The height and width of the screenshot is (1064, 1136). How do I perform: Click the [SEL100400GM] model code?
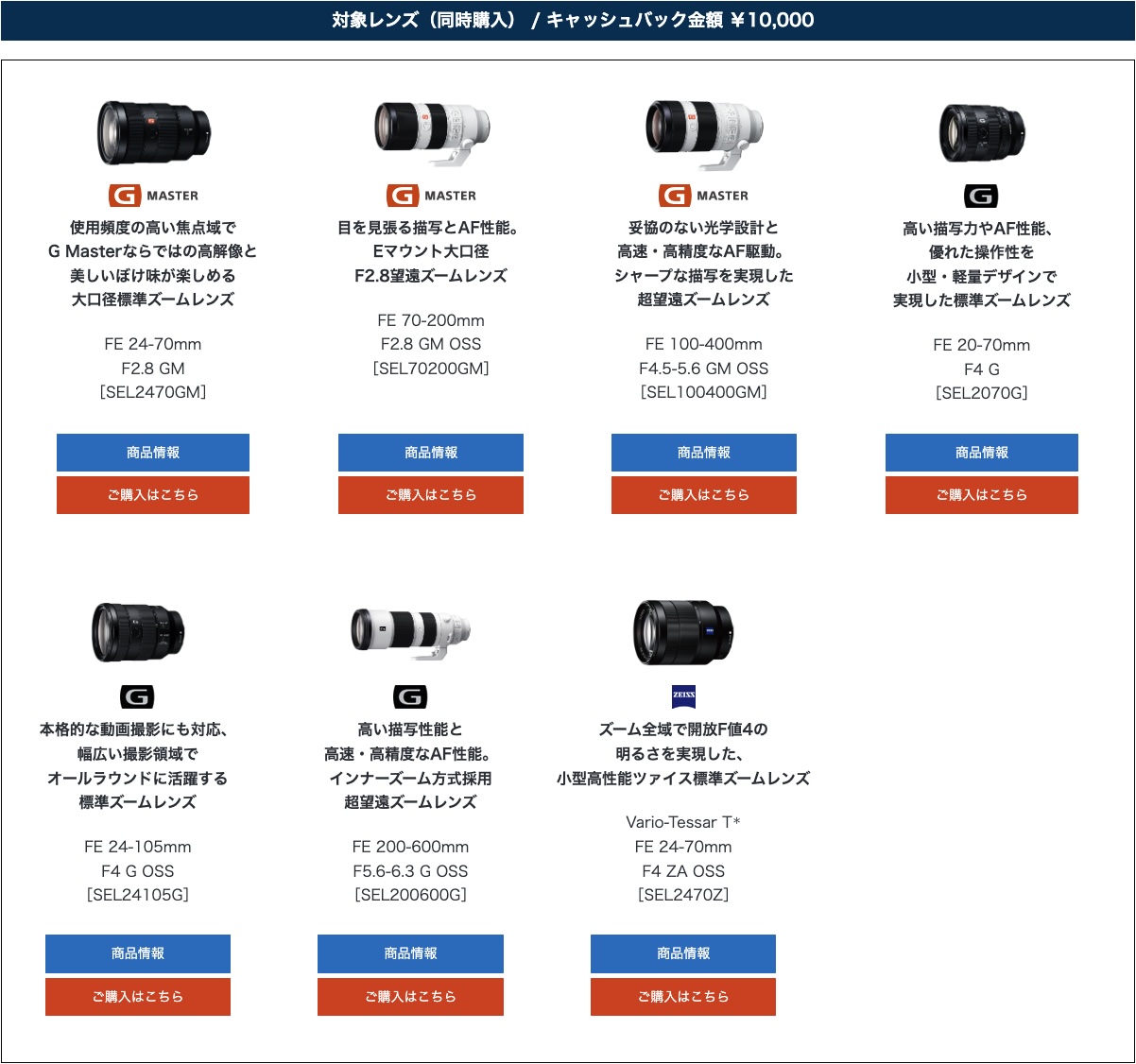(704, 392)
